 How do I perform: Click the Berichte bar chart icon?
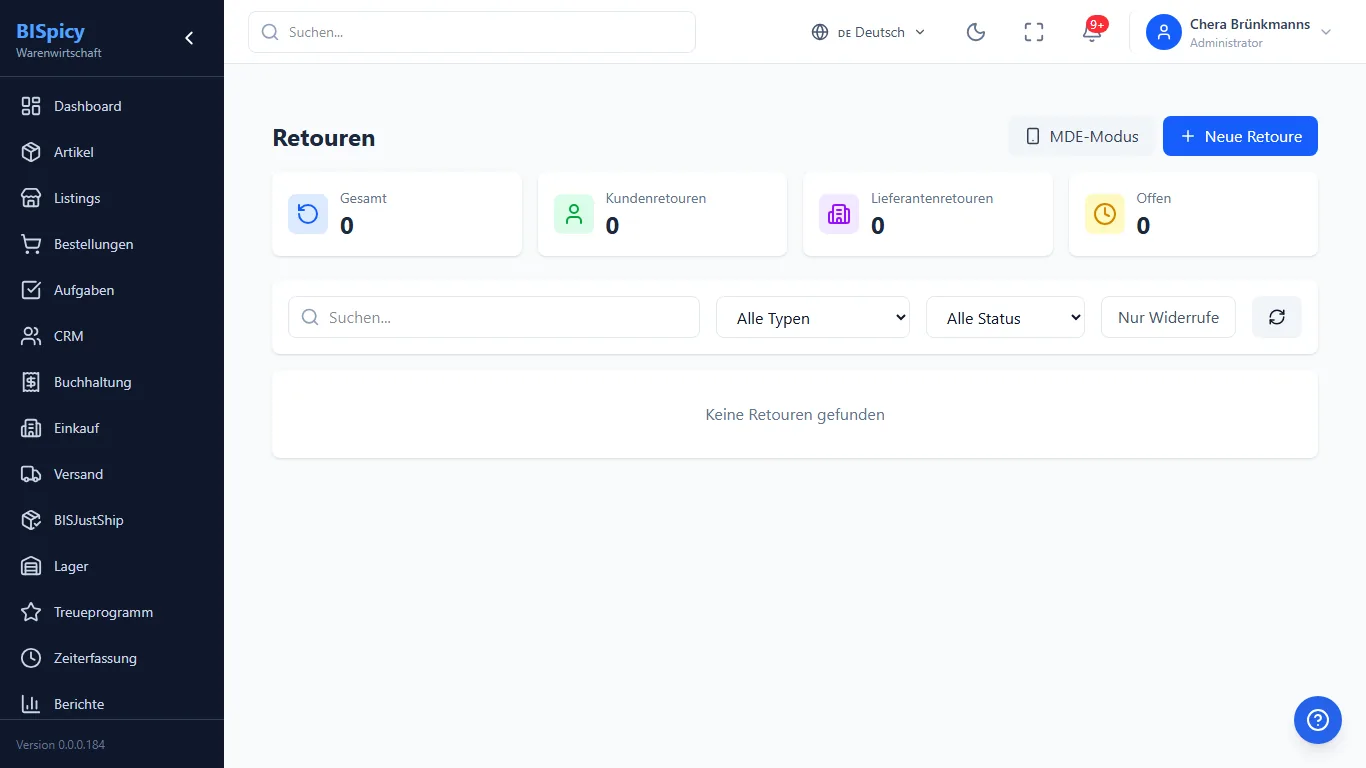tap(31, 704)
